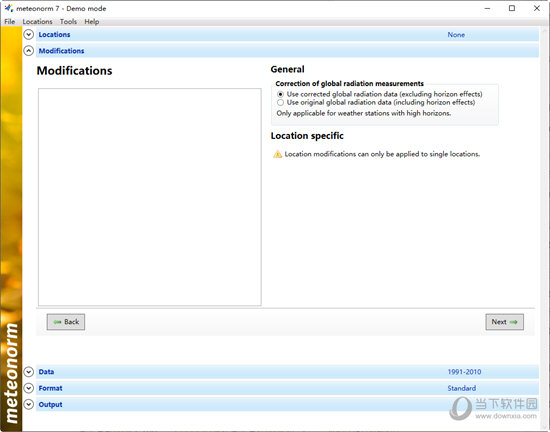Viewport: 550px width, 432px height.
Task: Expand the Output section chevron
Action: coord(28,404)
